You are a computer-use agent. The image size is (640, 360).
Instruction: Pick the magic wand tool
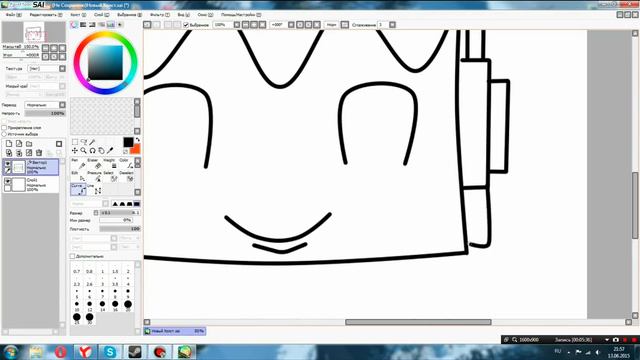(x=93, y=142)
